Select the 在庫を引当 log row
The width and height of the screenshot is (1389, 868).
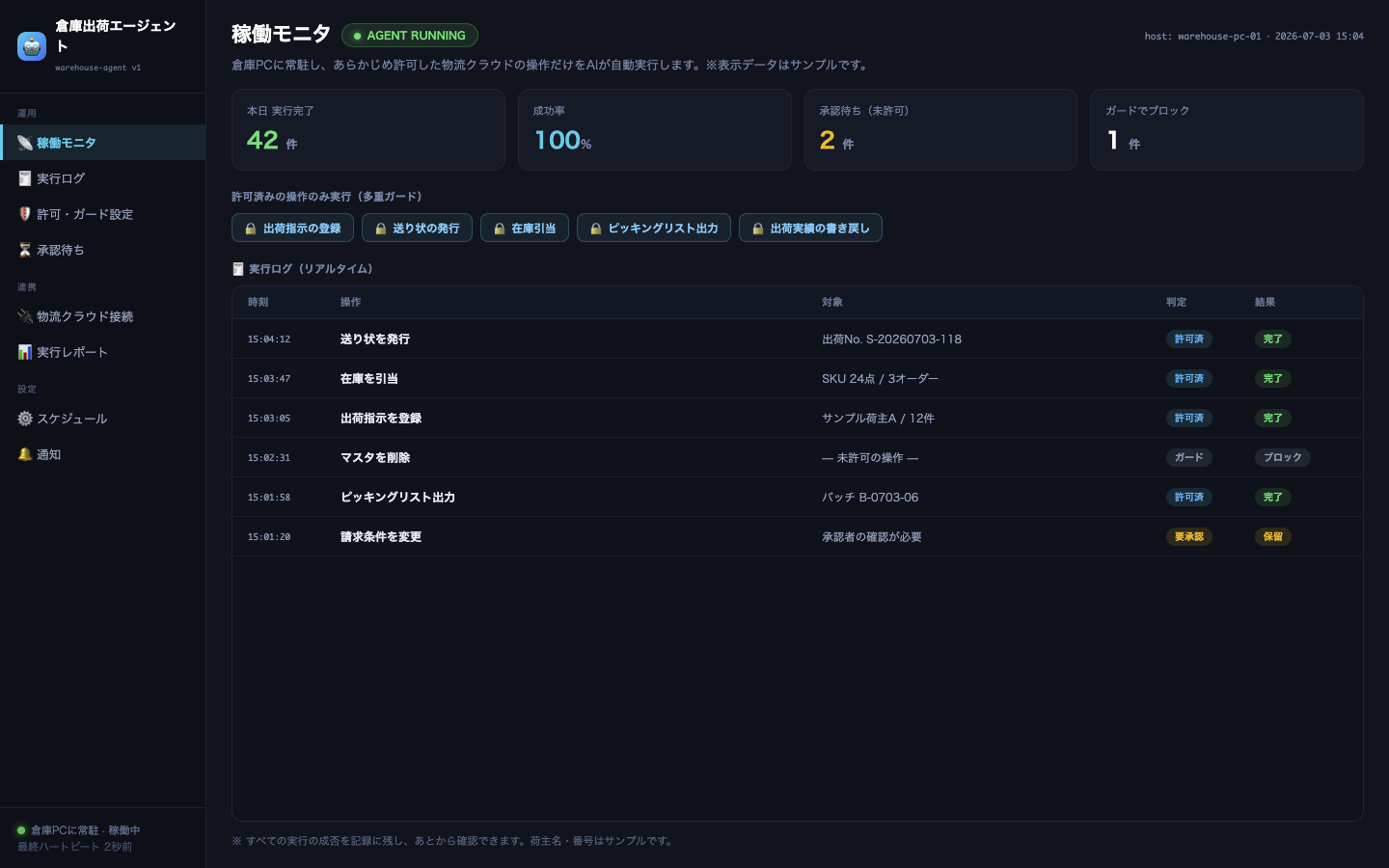[x=798, y=379]
